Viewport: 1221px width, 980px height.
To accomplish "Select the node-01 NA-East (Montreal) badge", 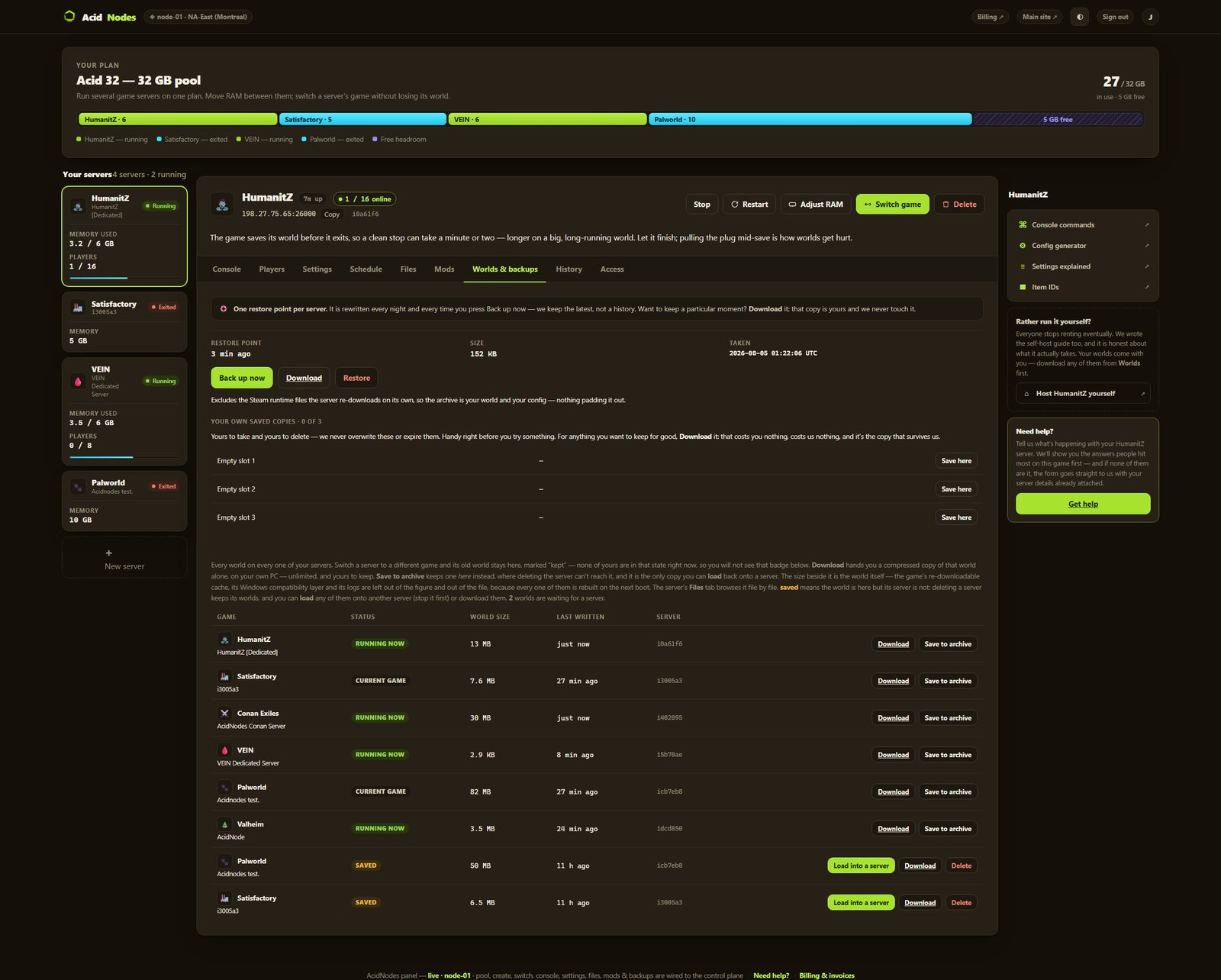I will [198, 17].
